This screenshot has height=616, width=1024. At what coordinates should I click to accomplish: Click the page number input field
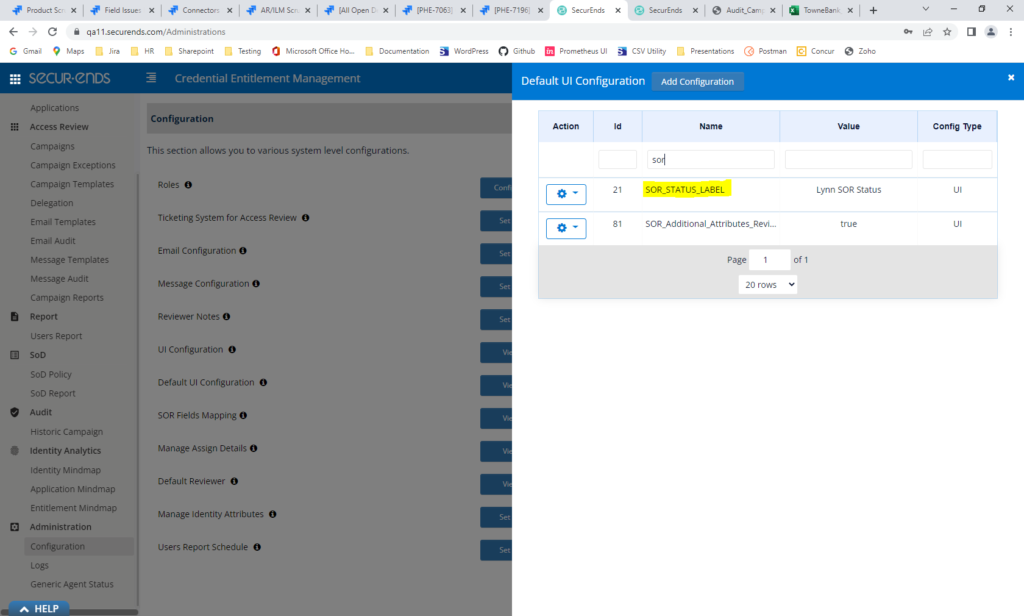pyautogui.click(x=769, y=260)
